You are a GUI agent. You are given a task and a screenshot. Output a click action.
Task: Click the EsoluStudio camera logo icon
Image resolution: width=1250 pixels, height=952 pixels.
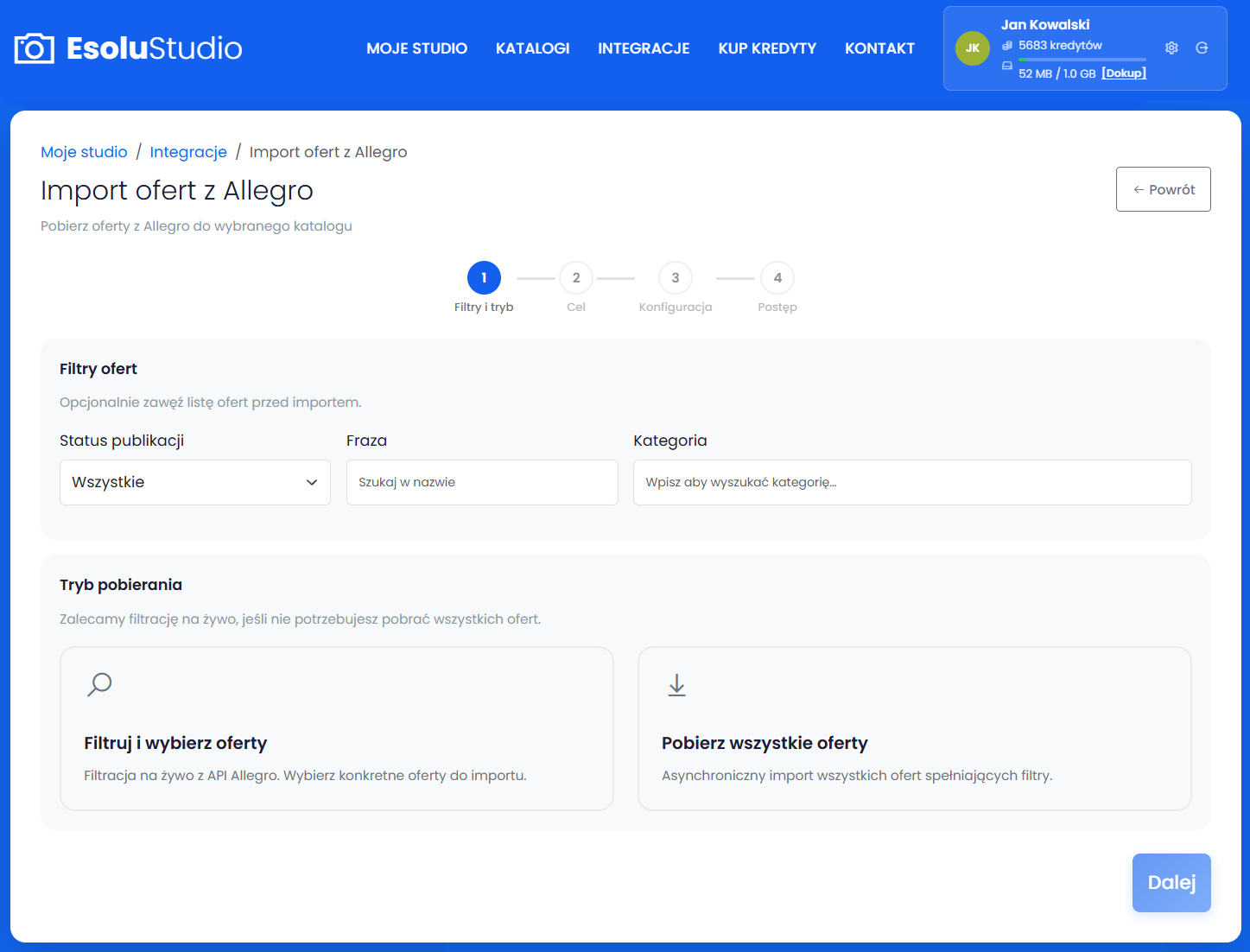pos(35,48)
